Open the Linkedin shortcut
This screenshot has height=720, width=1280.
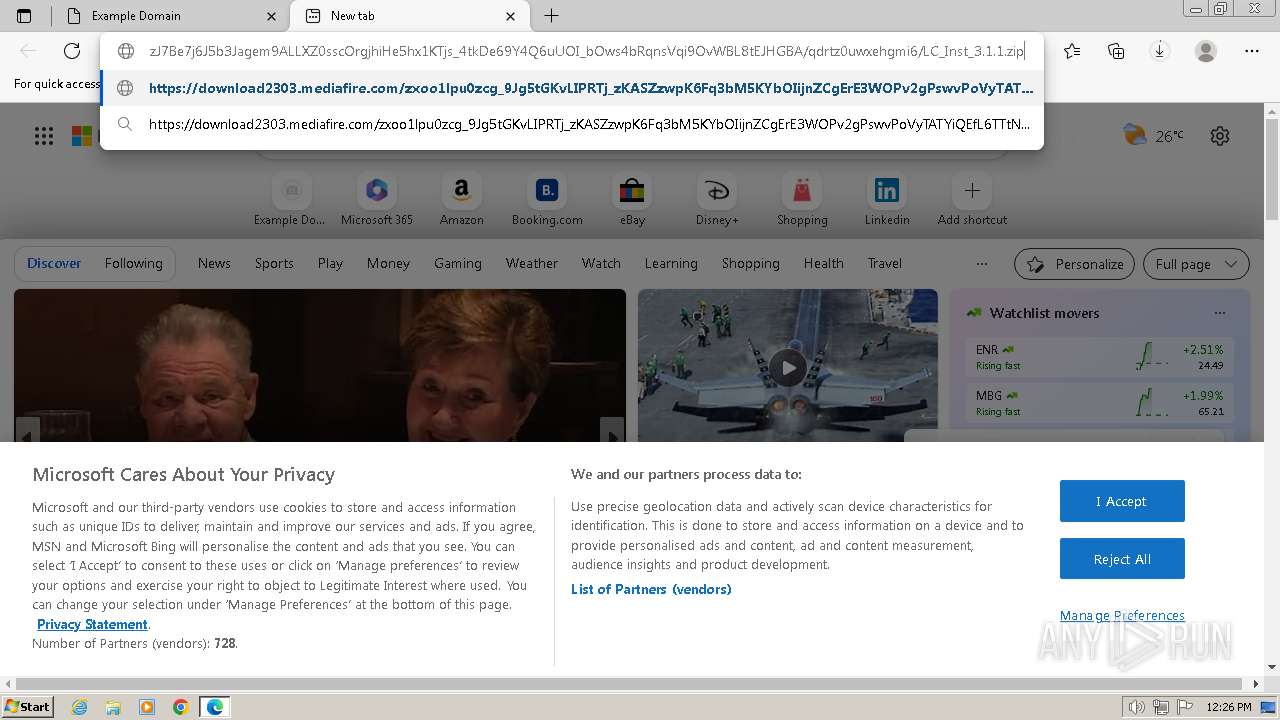coord(887,200)
